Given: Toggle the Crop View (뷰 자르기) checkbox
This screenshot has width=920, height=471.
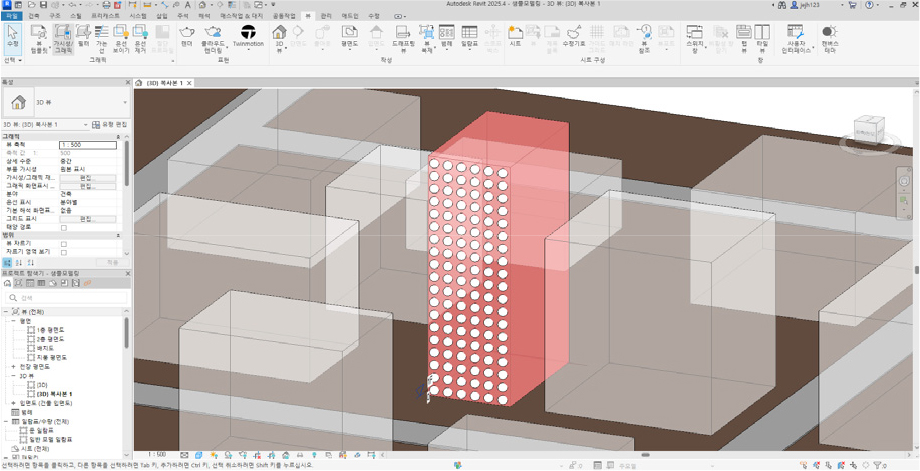Looking at the screenshot, I should pos(64,243).
